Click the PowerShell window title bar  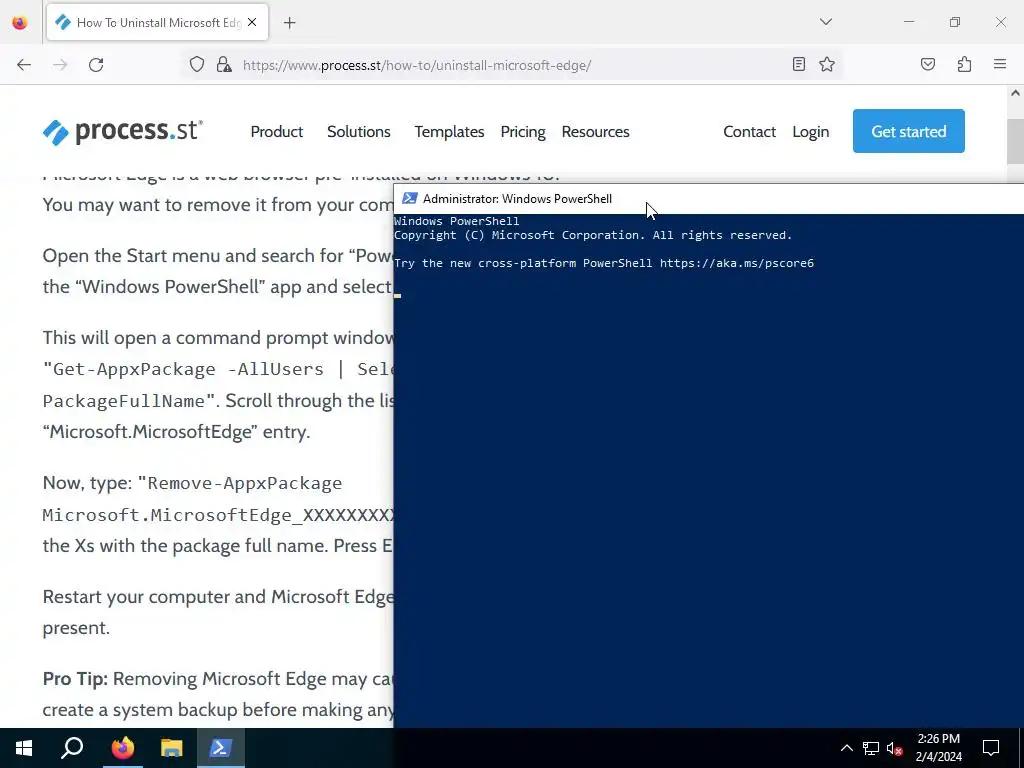pos(709,199)
